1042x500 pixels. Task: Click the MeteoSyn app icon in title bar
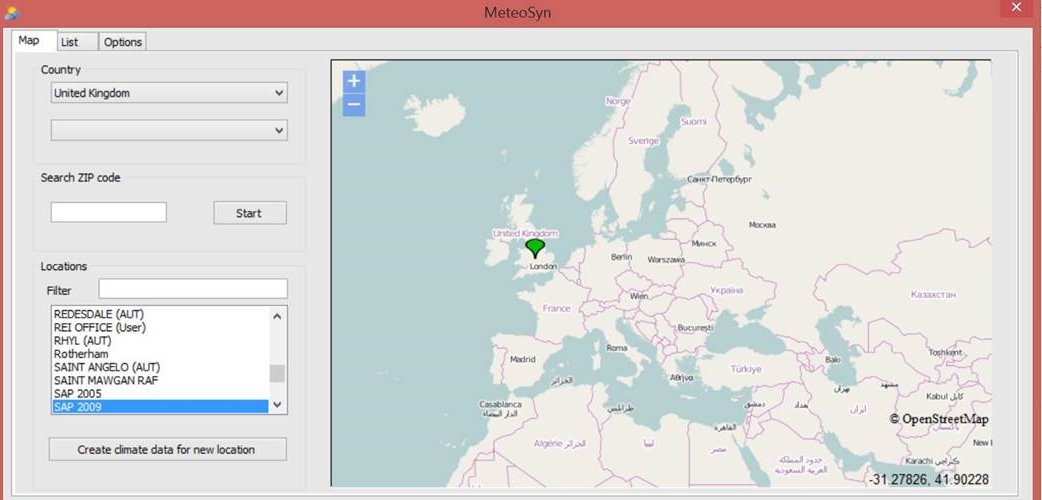click(12, 12)
